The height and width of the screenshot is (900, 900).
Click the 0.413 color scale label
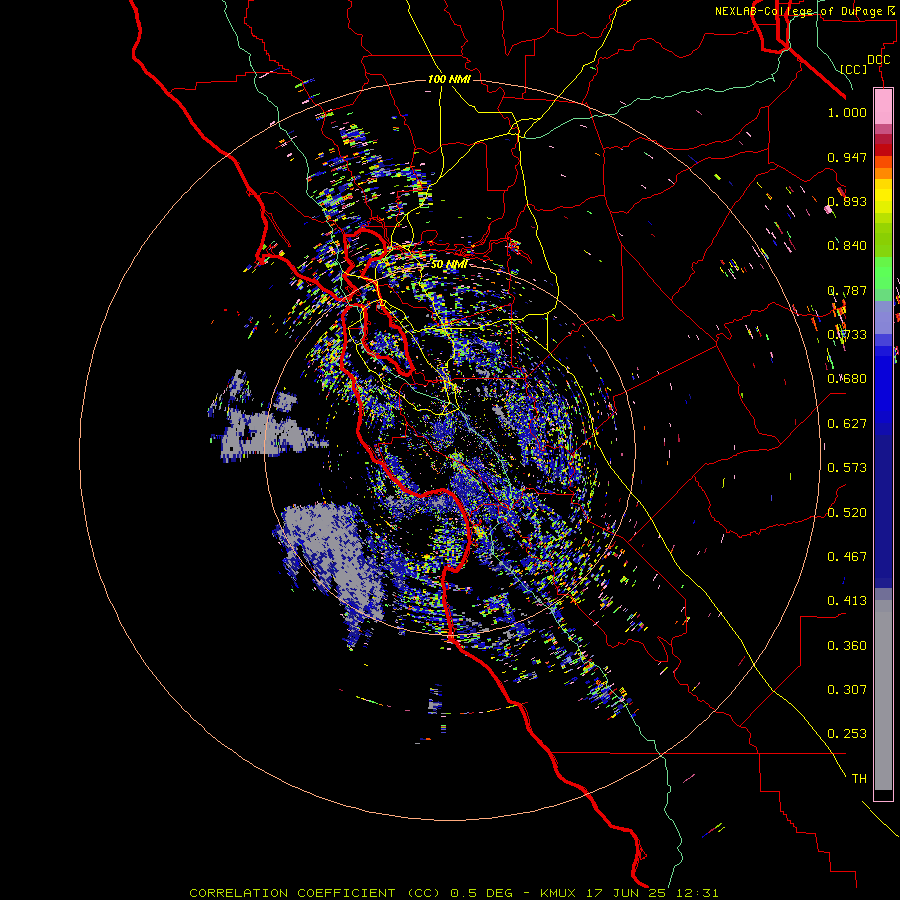[x=847, y=601]
